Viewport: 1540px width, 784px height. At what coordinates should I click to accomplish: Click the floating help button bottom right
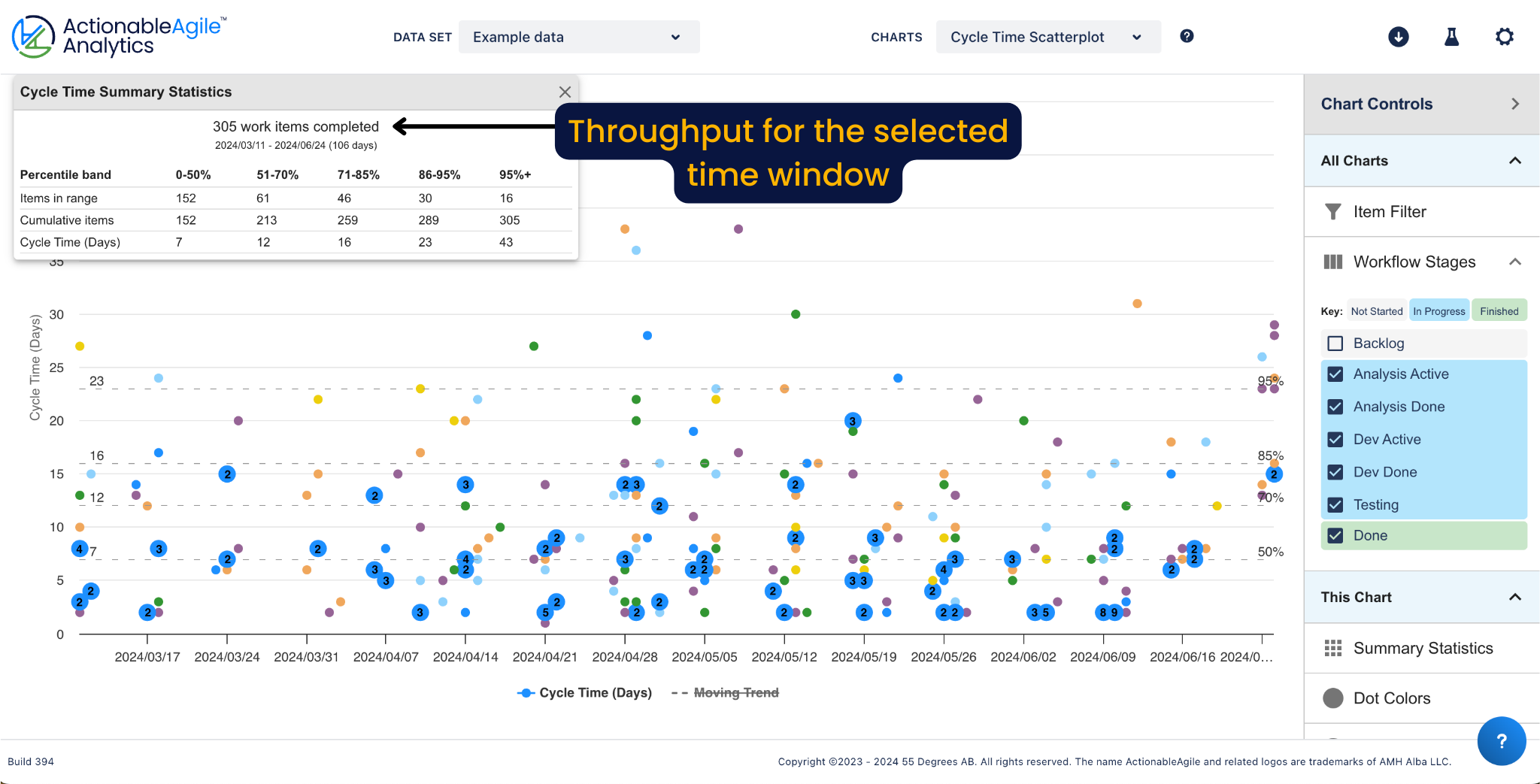click(1501, 740)
